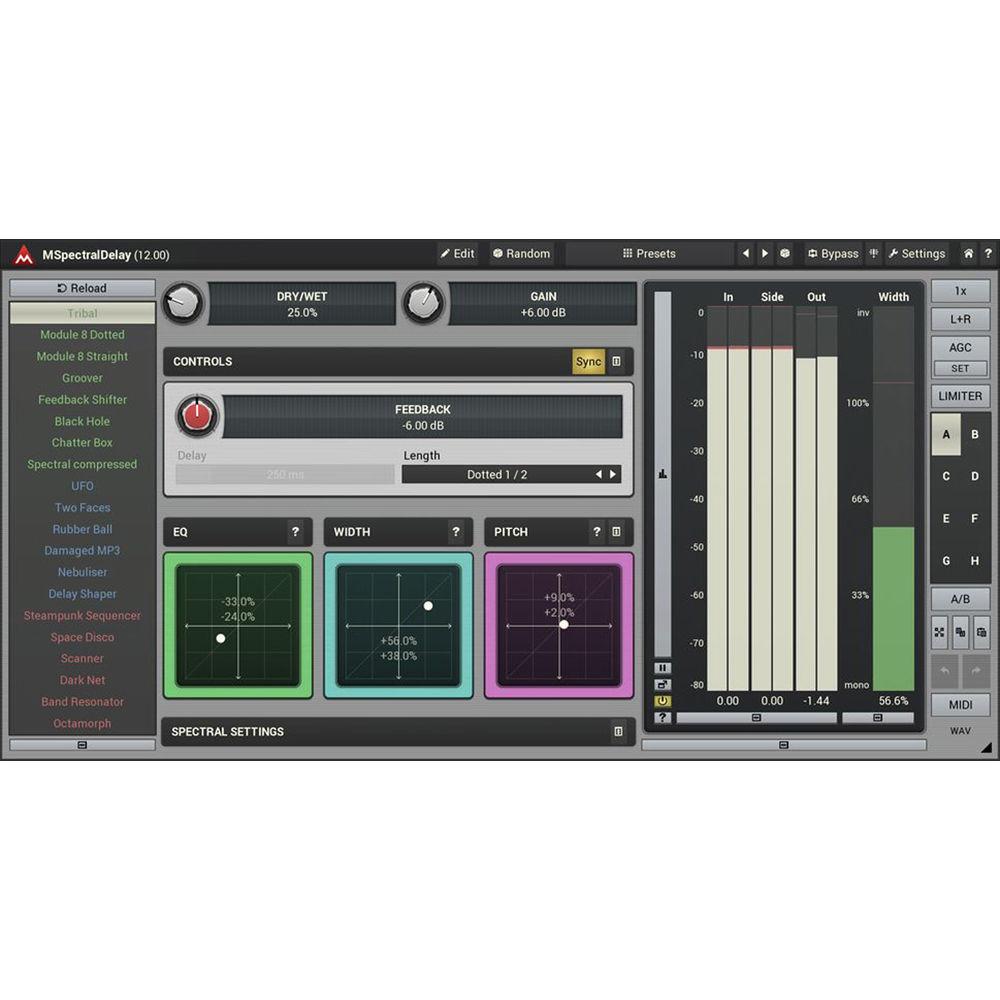Click the pause icon below the meters
1000x1000 pixels.
pos(662,667)
